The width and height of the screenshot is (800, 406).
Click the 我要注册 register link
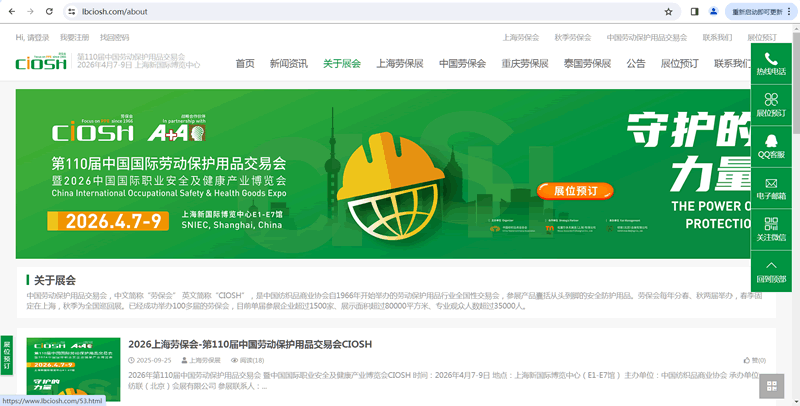tap(75, 37)
